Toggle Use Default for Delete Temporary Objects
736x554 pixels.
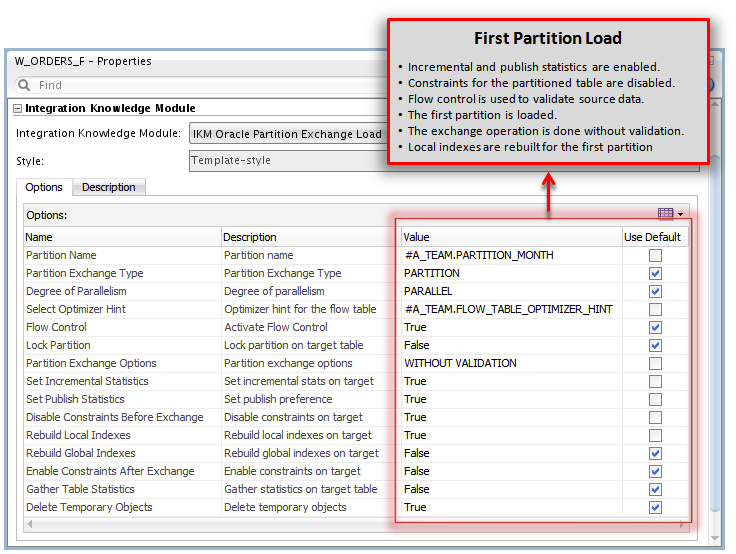pyautogui.click(x=655, y=507)
